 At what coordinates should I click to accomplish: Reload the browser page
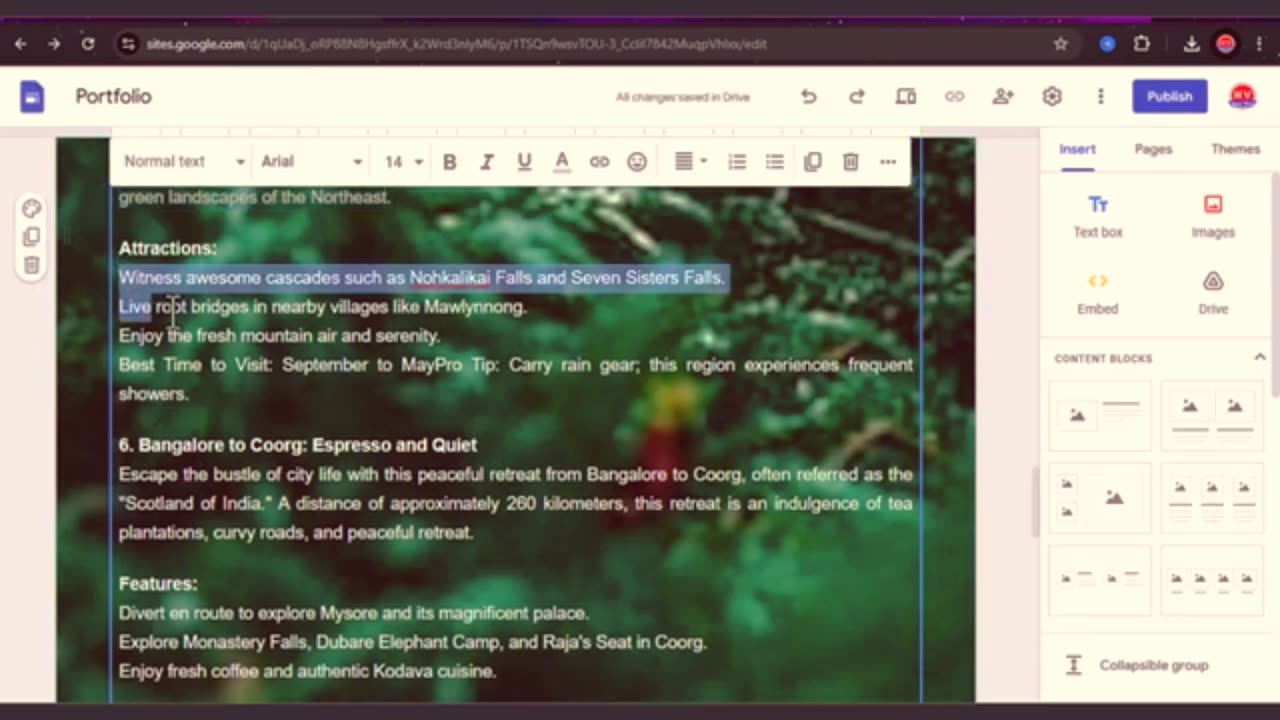pyautogui.click(x=88, y=44)
